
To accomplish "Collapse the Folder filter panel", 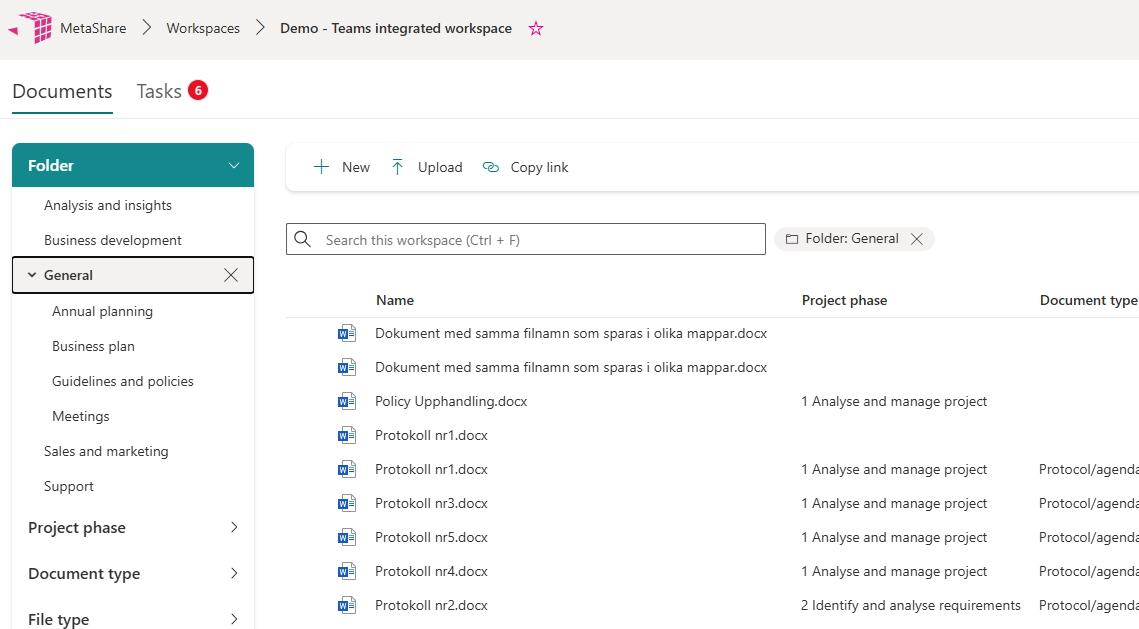I will [x=234, y=166].
